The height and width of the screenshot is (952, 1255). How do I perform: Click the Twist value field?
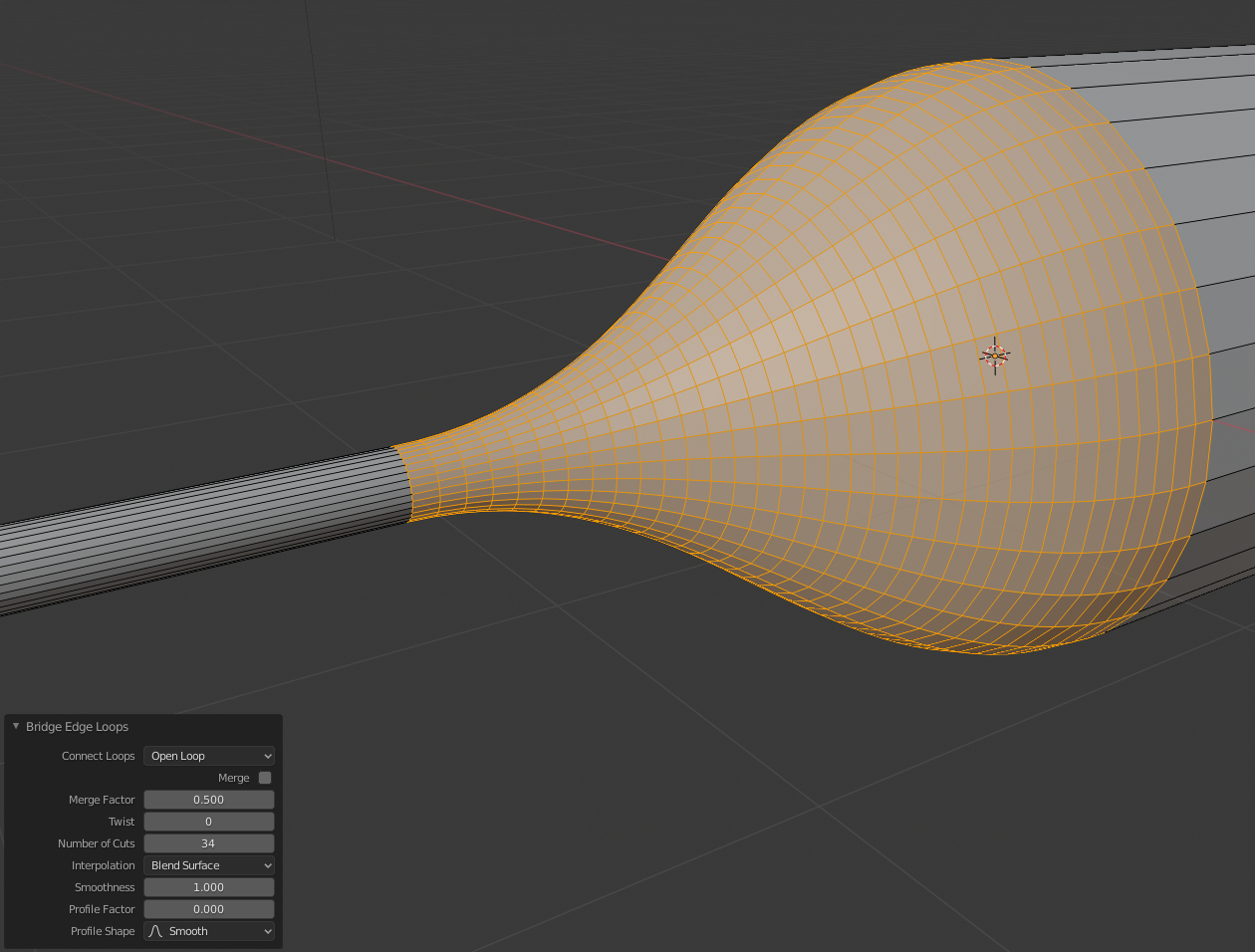(x=208, y=822)
